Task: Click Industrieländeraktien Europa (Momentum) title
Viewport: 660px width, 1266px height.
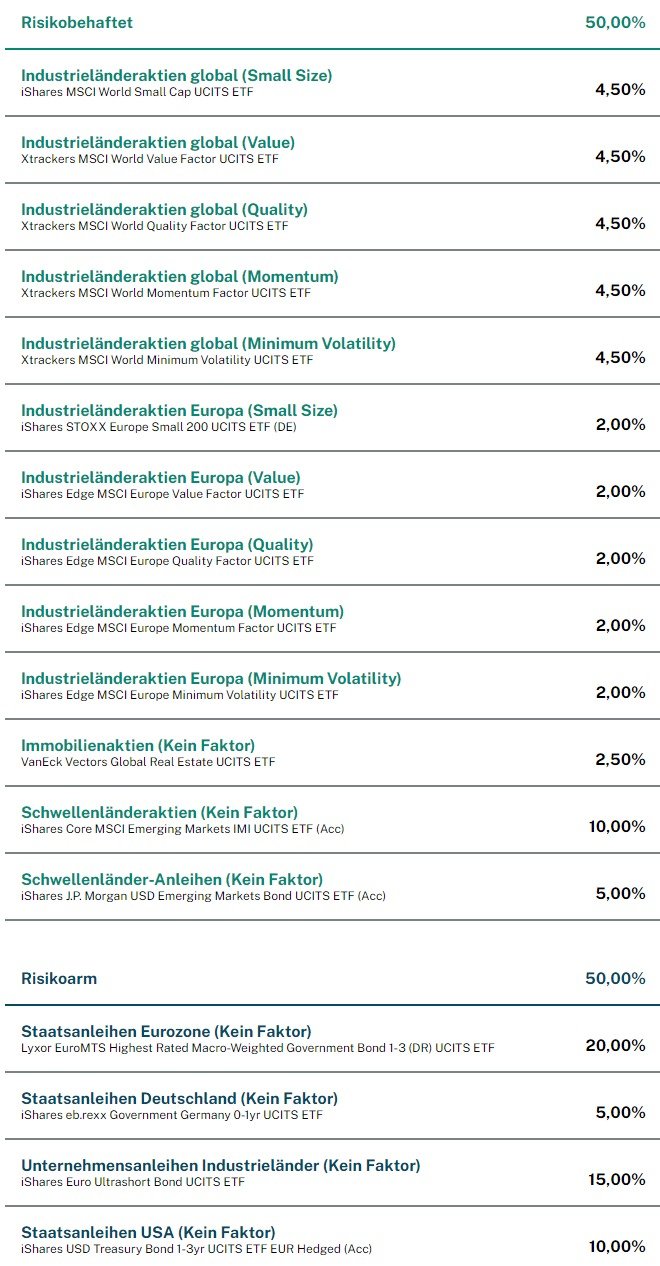Action: [x=182, y=611]
